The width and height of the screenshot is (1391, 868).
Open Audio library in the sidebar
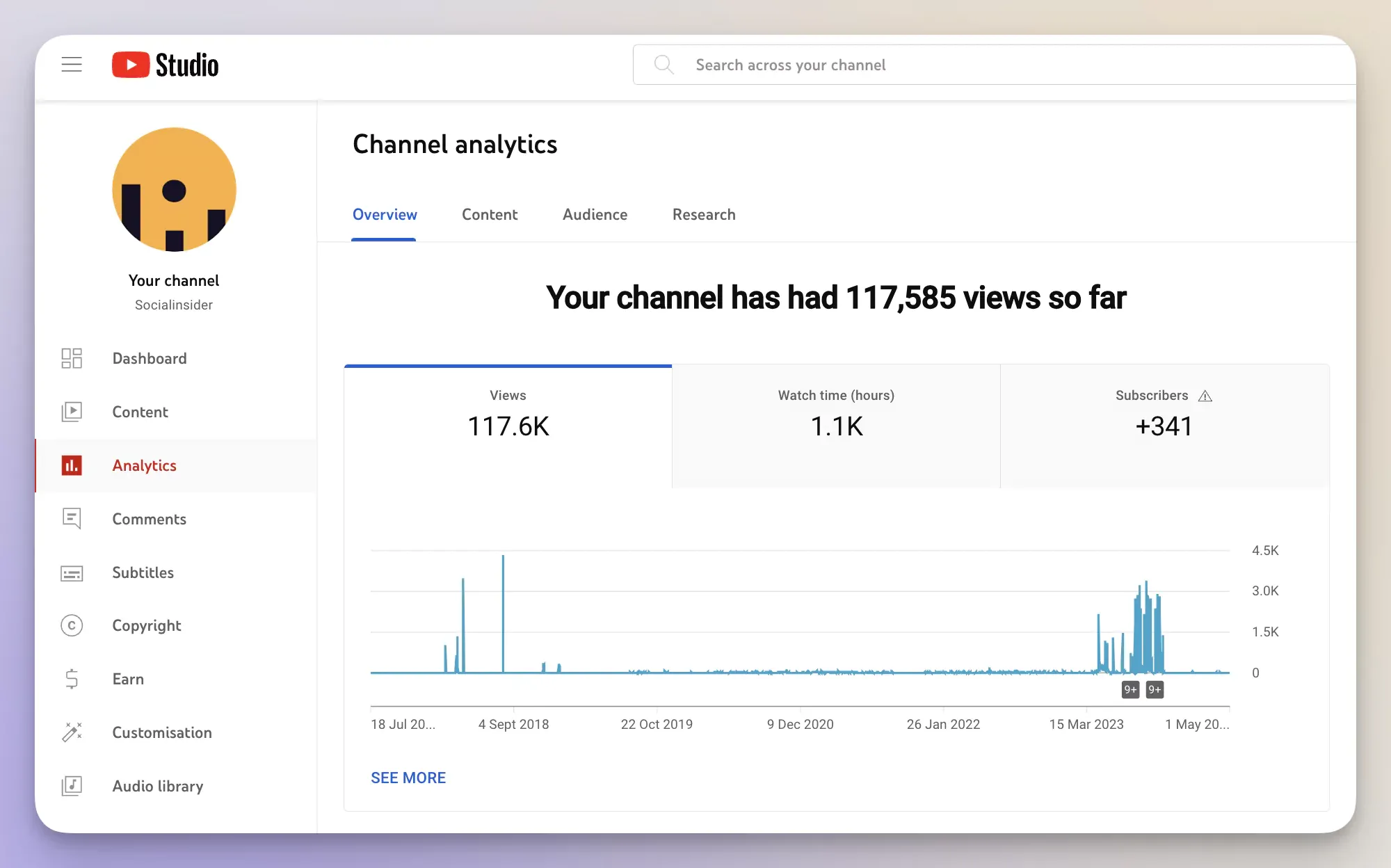[176, 786]
